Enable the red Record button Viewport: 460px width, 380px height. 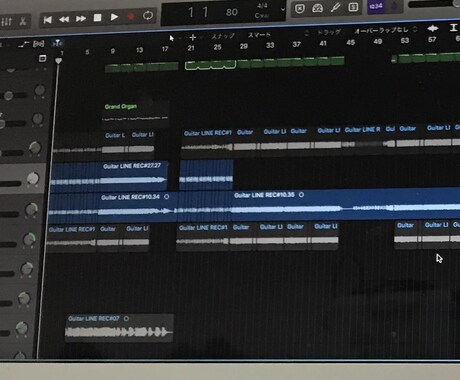(x=131, y=16)
